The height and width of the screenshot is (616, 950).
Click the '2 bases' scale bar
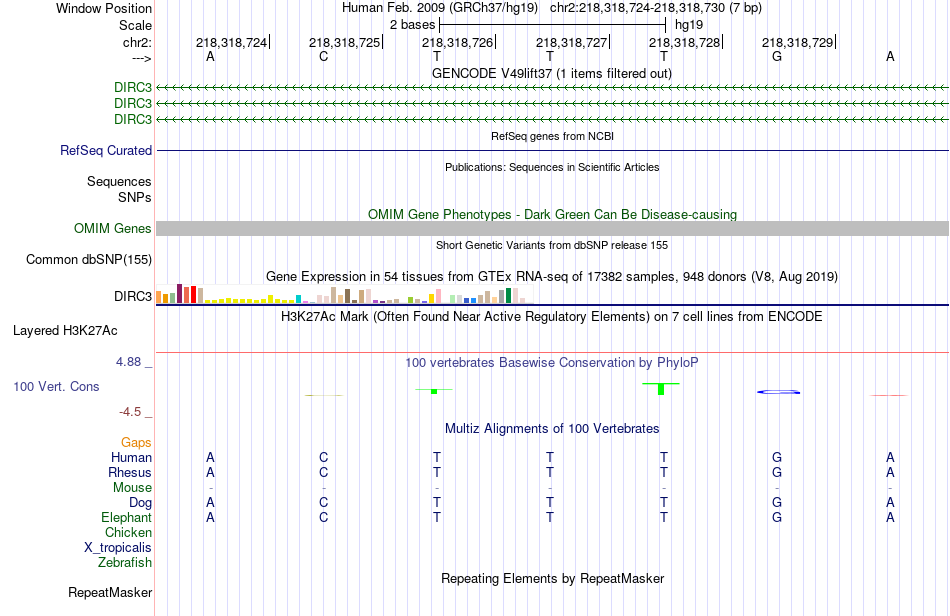coord(553,25)
